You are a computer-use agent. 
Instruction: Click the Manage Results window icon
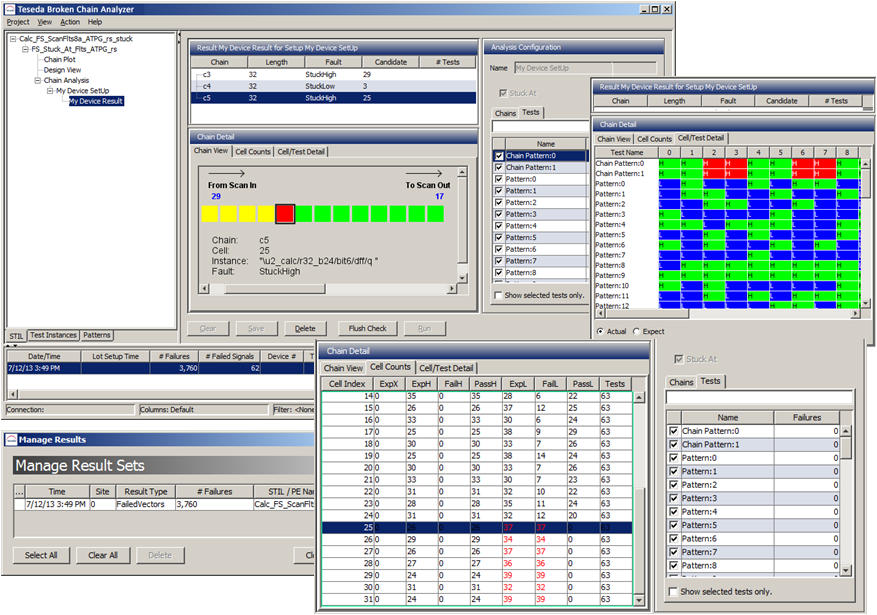(x=11, y=440)
